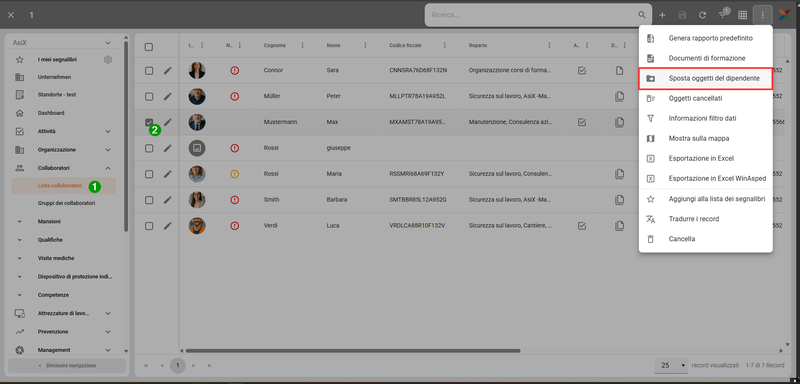Open Gruppi dei collaboratori in sidebar
The width and height of the screenshot is (800, 384).
click(x=66, y=203)
